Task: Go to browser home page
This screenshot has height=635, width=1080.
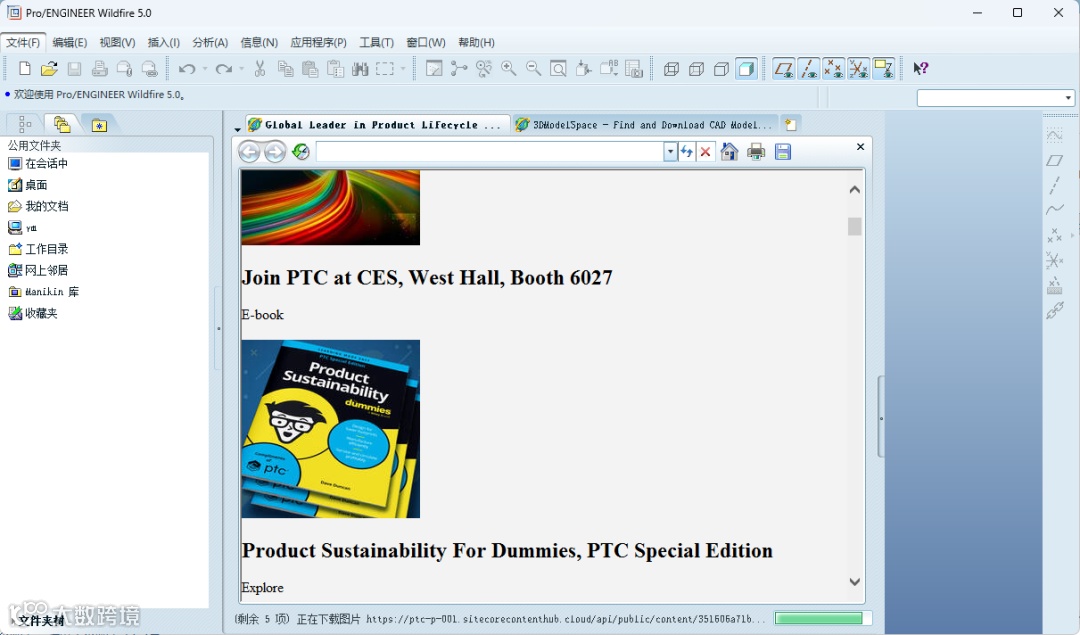Action: [x=729, y=152]
